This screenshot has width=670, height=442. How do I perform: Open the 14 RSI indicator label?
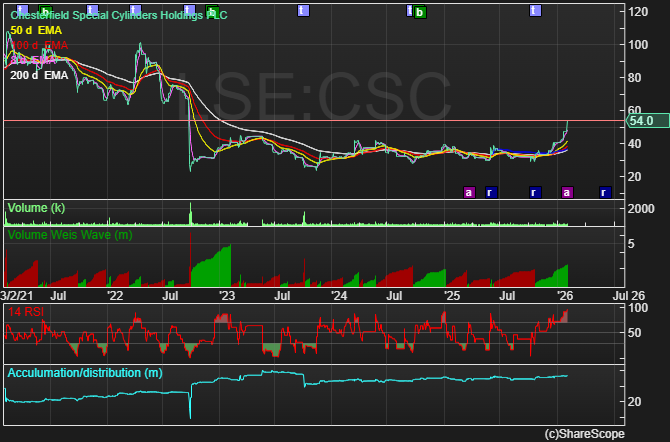29,313
